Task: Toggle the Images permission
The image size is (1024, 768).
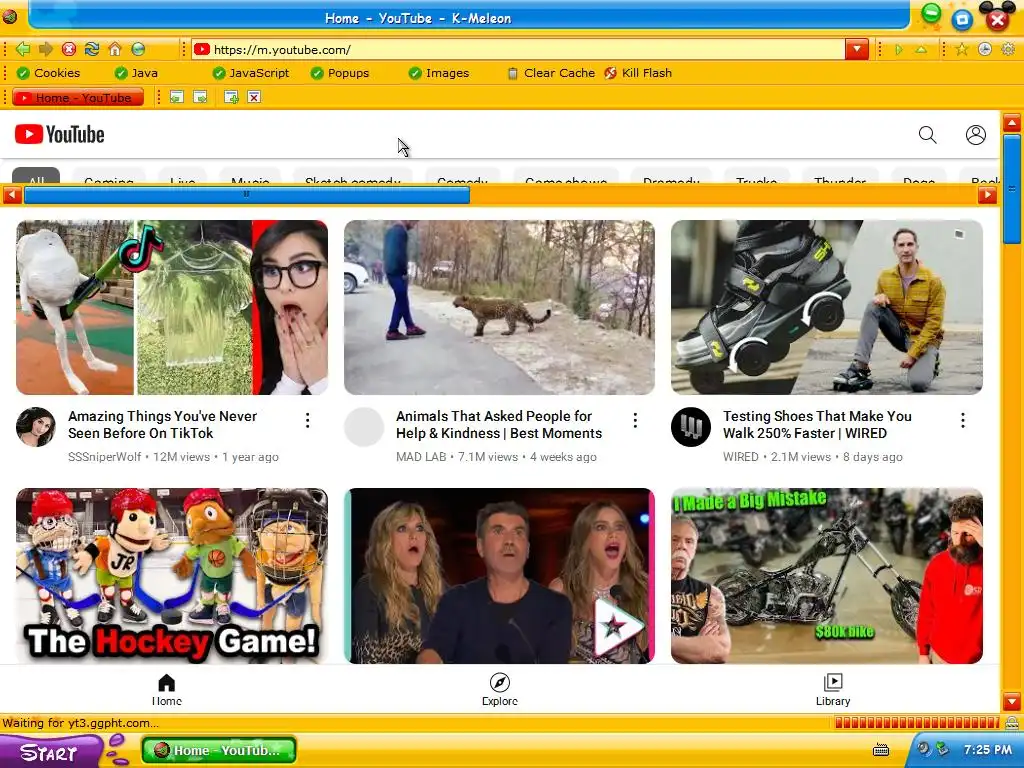Action: coord(439,73)
